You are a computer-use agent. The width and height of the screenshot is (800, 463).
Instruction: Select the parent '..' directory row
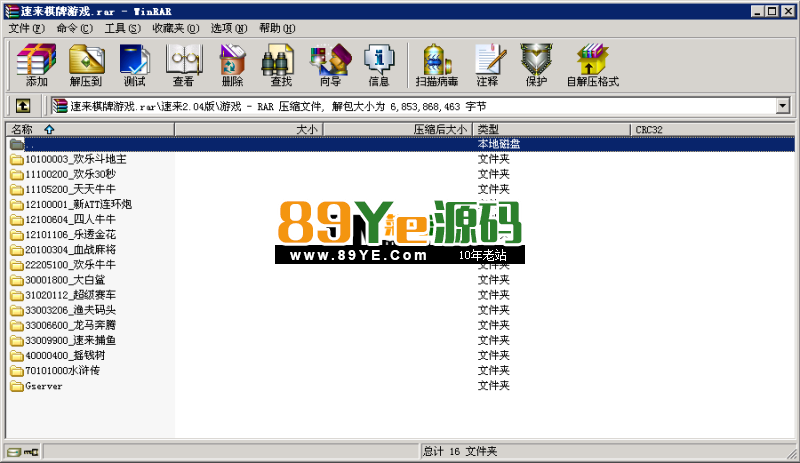pyautogui.click(x=401, y=144)
